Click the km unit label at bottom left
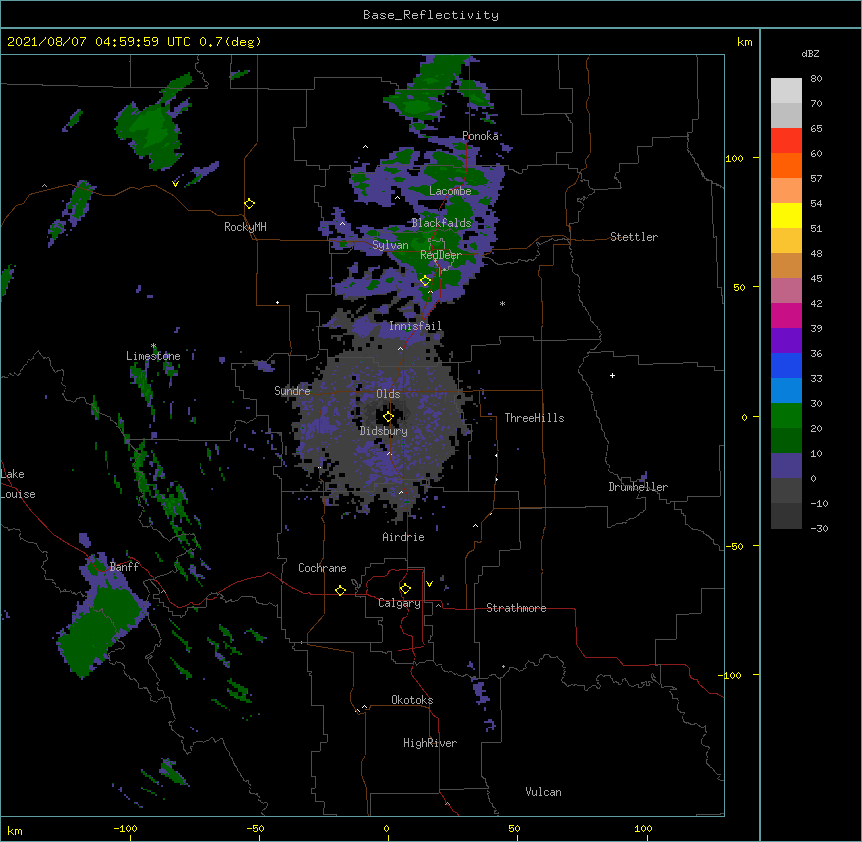Screen dimensions: 862x842 click(15, 830)
